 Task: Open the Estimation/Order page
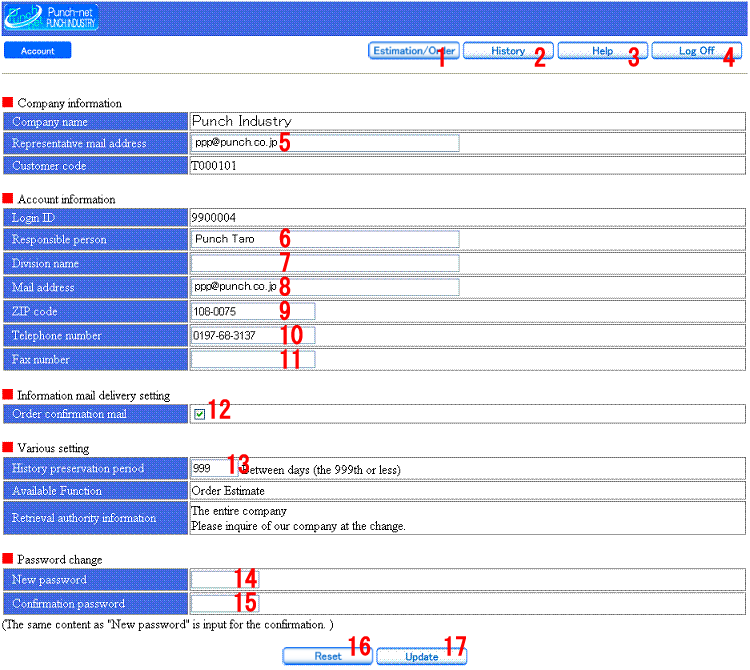pos(414,51)
